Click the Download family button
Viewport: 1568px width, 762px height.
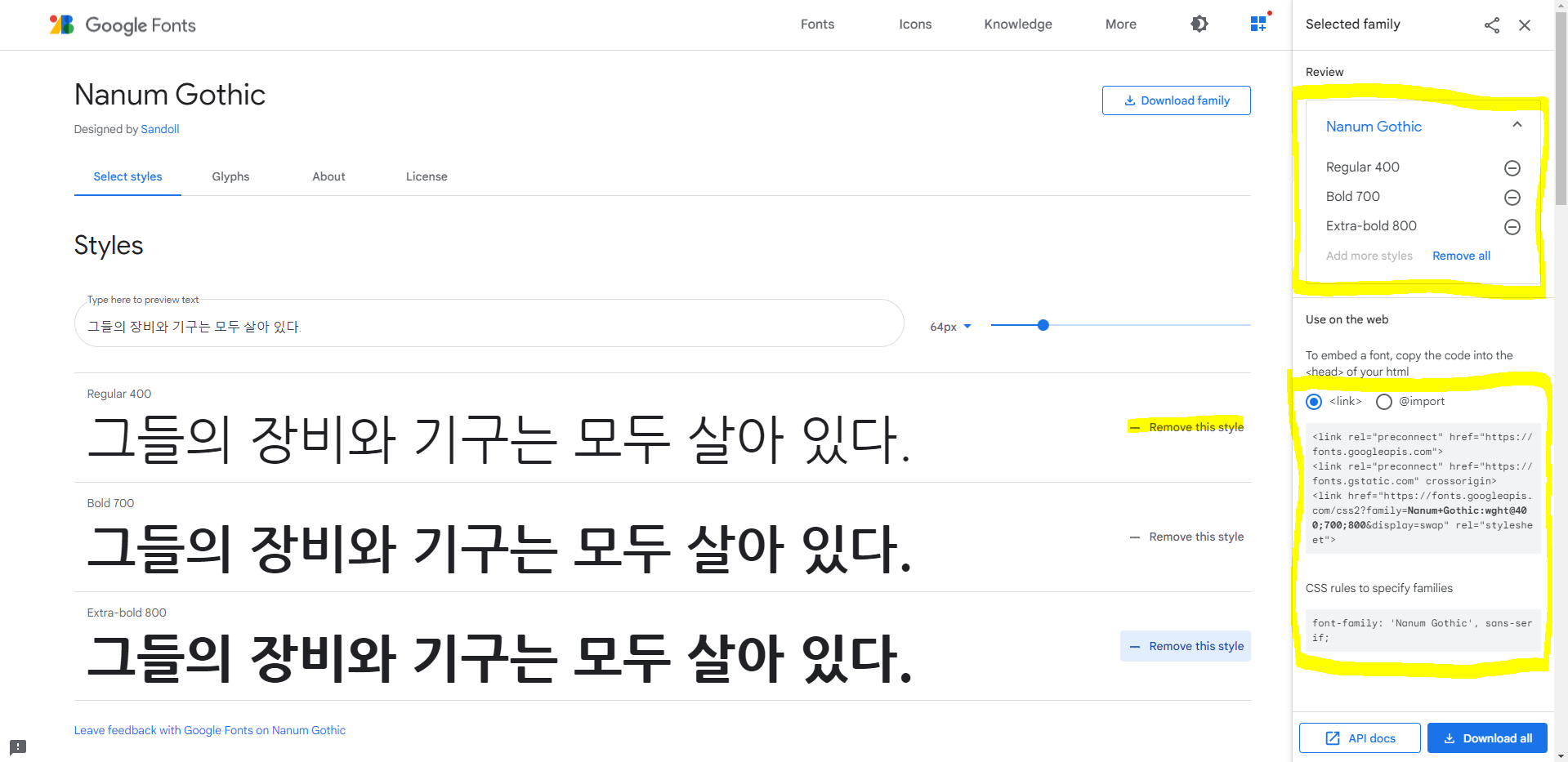(x=1176, y=100)
